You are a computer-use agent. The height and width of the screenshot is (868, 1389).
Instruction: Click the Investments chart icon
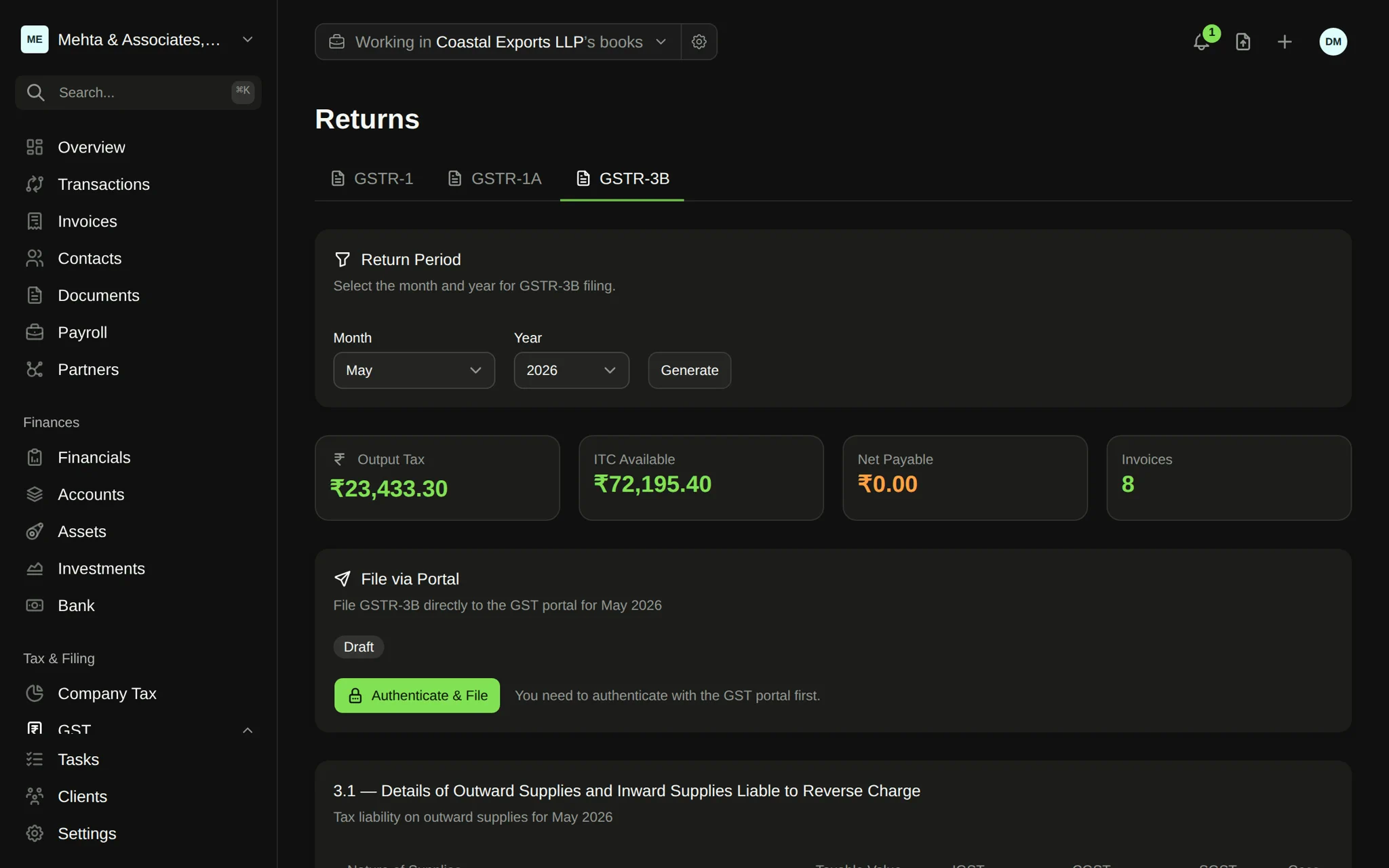click(x=35, y=569)
